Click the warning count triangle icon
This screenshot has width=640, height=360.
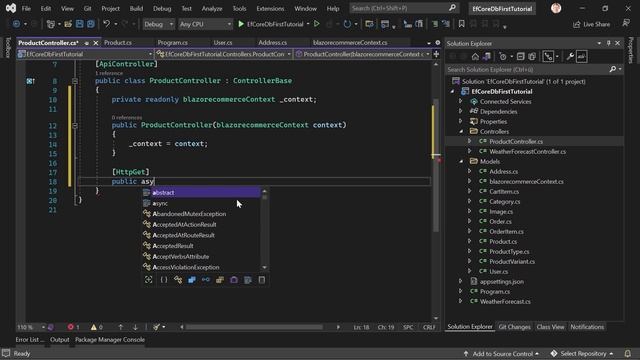[x=94, y=327]
